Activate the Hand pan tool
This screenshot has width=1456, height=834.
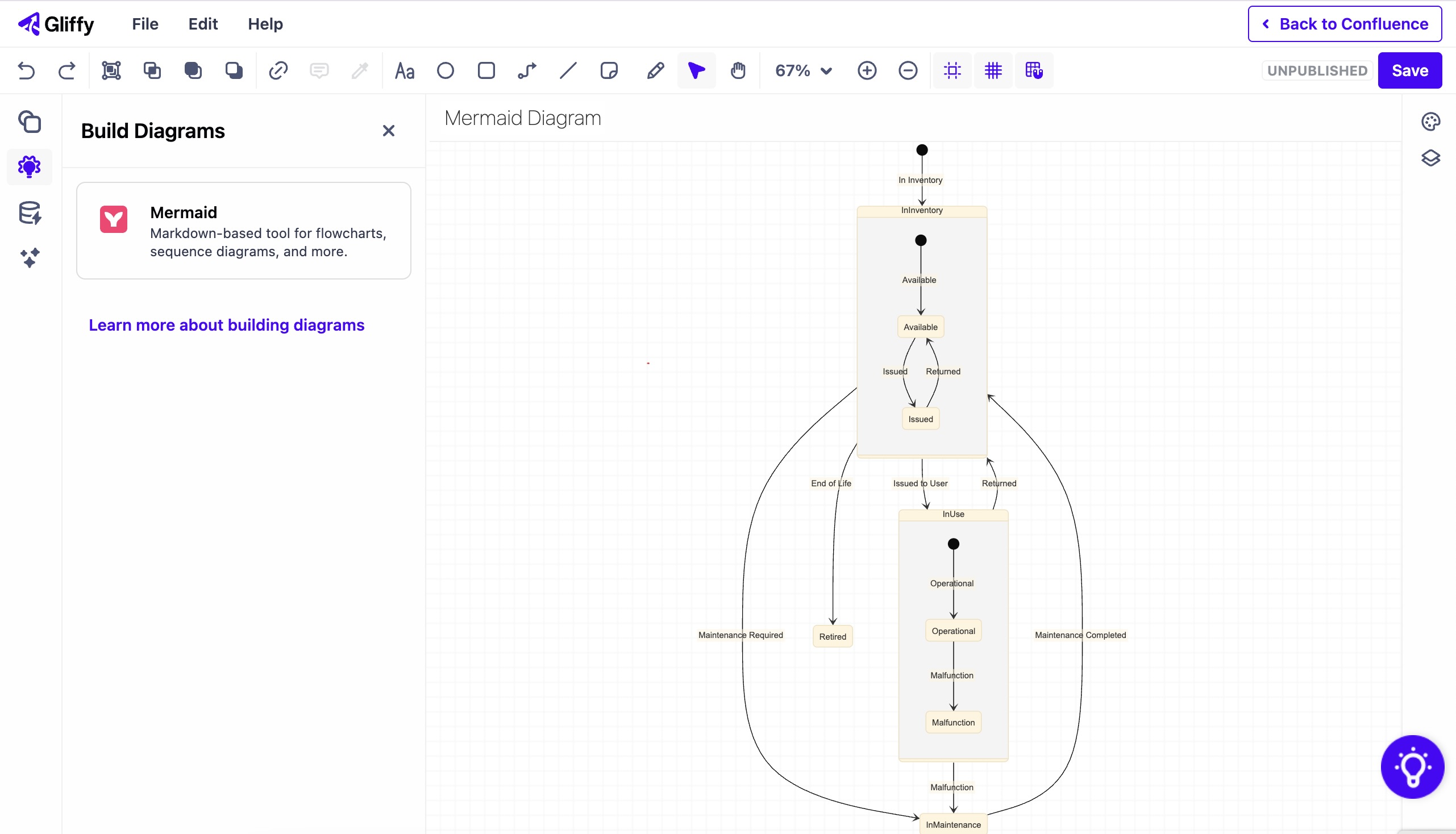[x=738, y=70]
